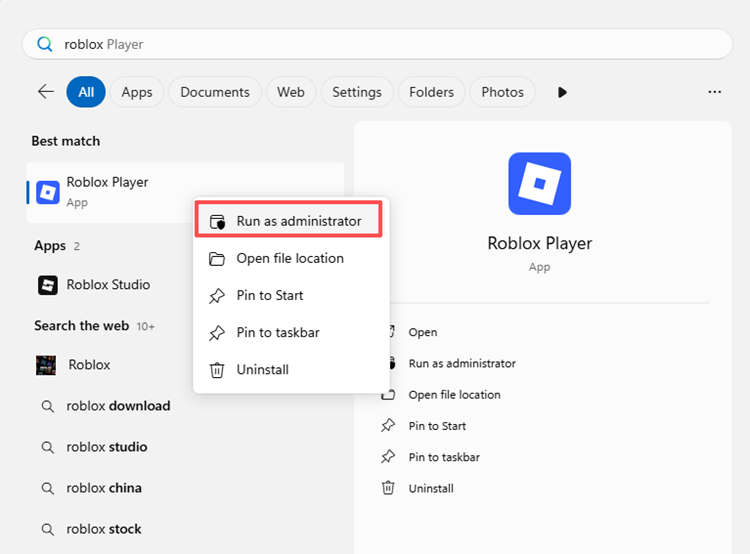This screenshot has width=750, height=554.
Task: Click the large Roblox Player logo in details pane
Action: tap(540, 184)
